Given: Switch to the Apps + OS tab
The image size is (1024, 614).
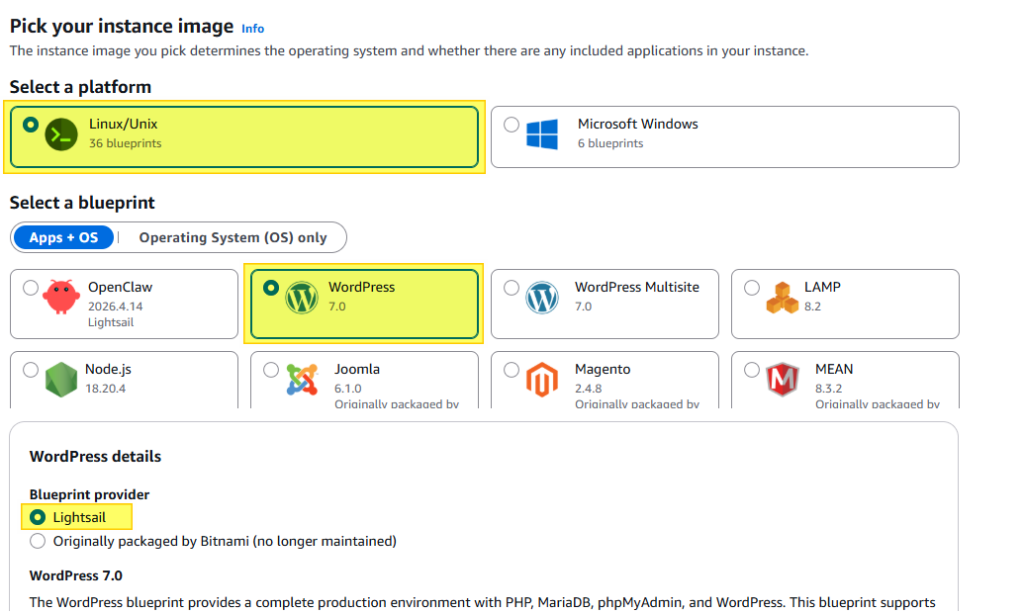Looking at the screenshot, I should click(63, 237).
